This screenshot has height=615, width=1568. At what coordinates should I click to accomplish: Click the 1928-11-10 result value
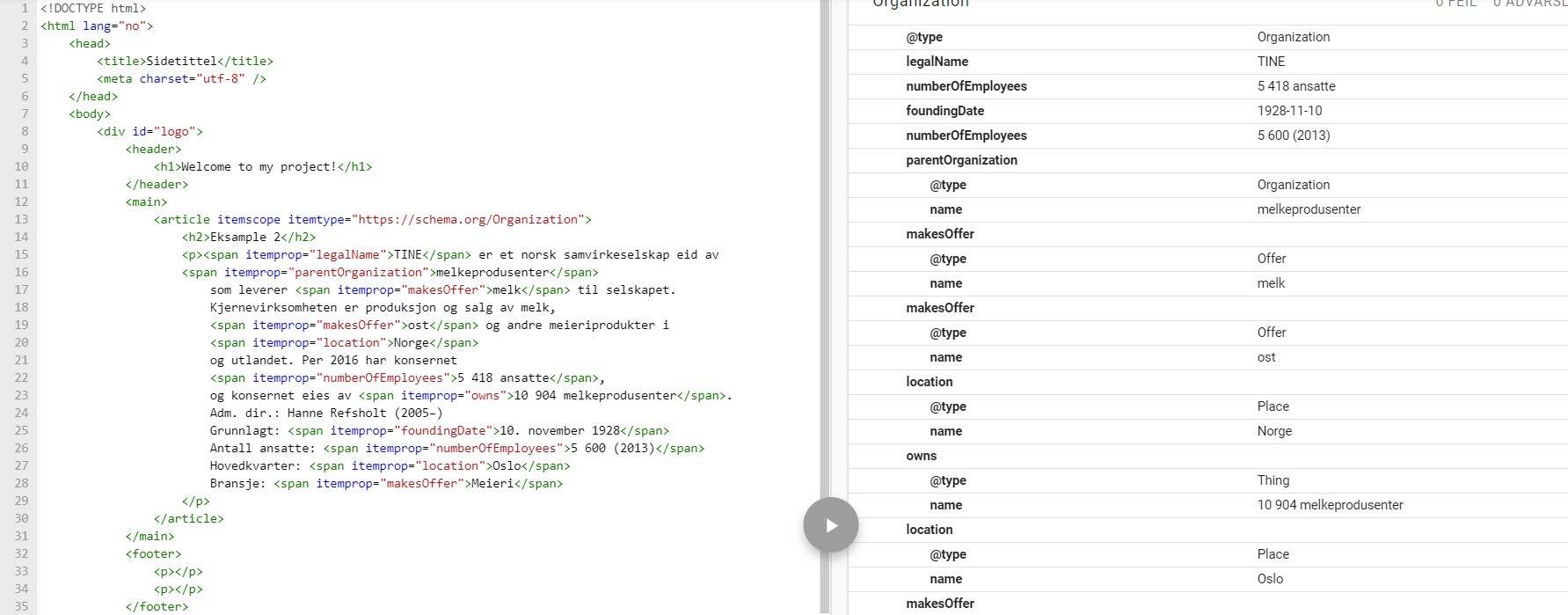coord(1290,111)
